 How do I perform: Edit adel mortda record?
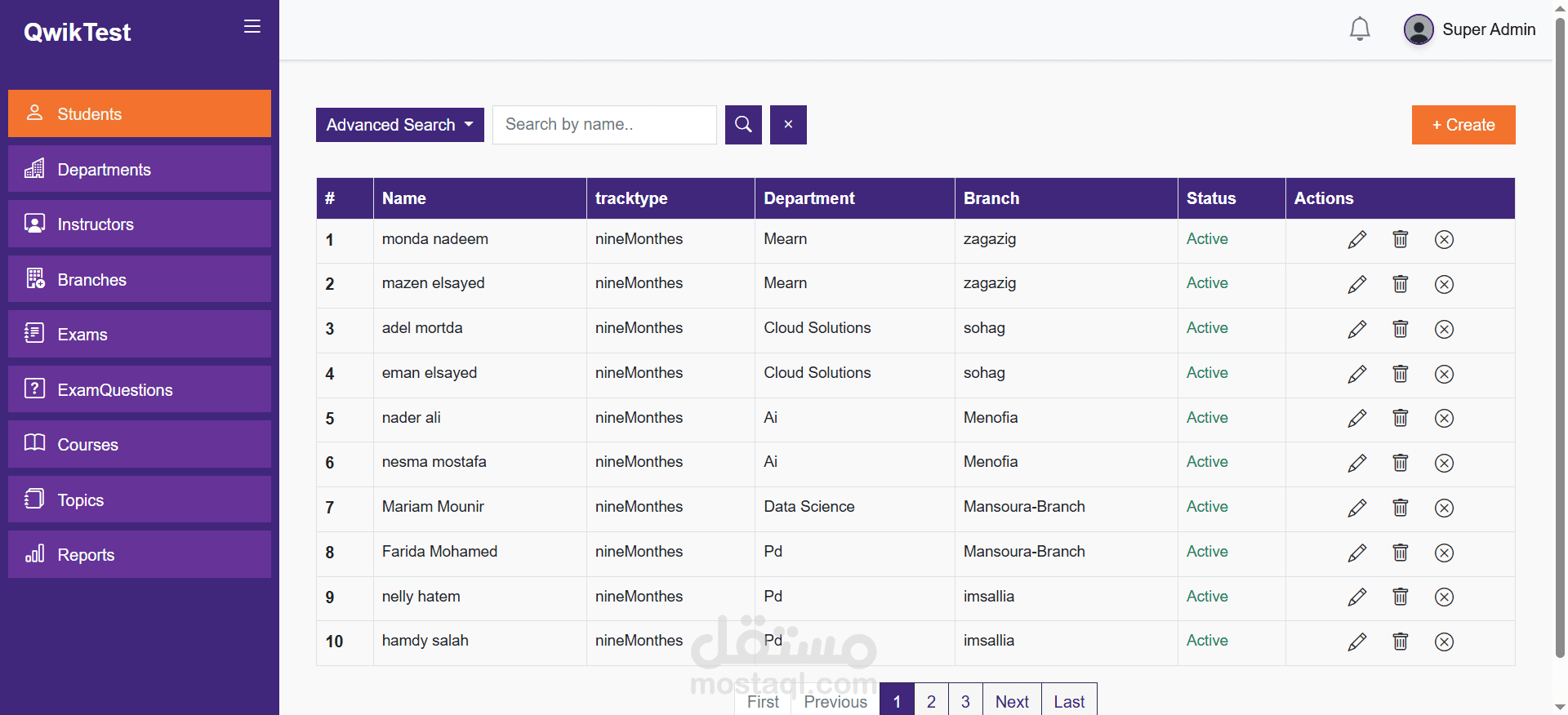[1357, 329]
